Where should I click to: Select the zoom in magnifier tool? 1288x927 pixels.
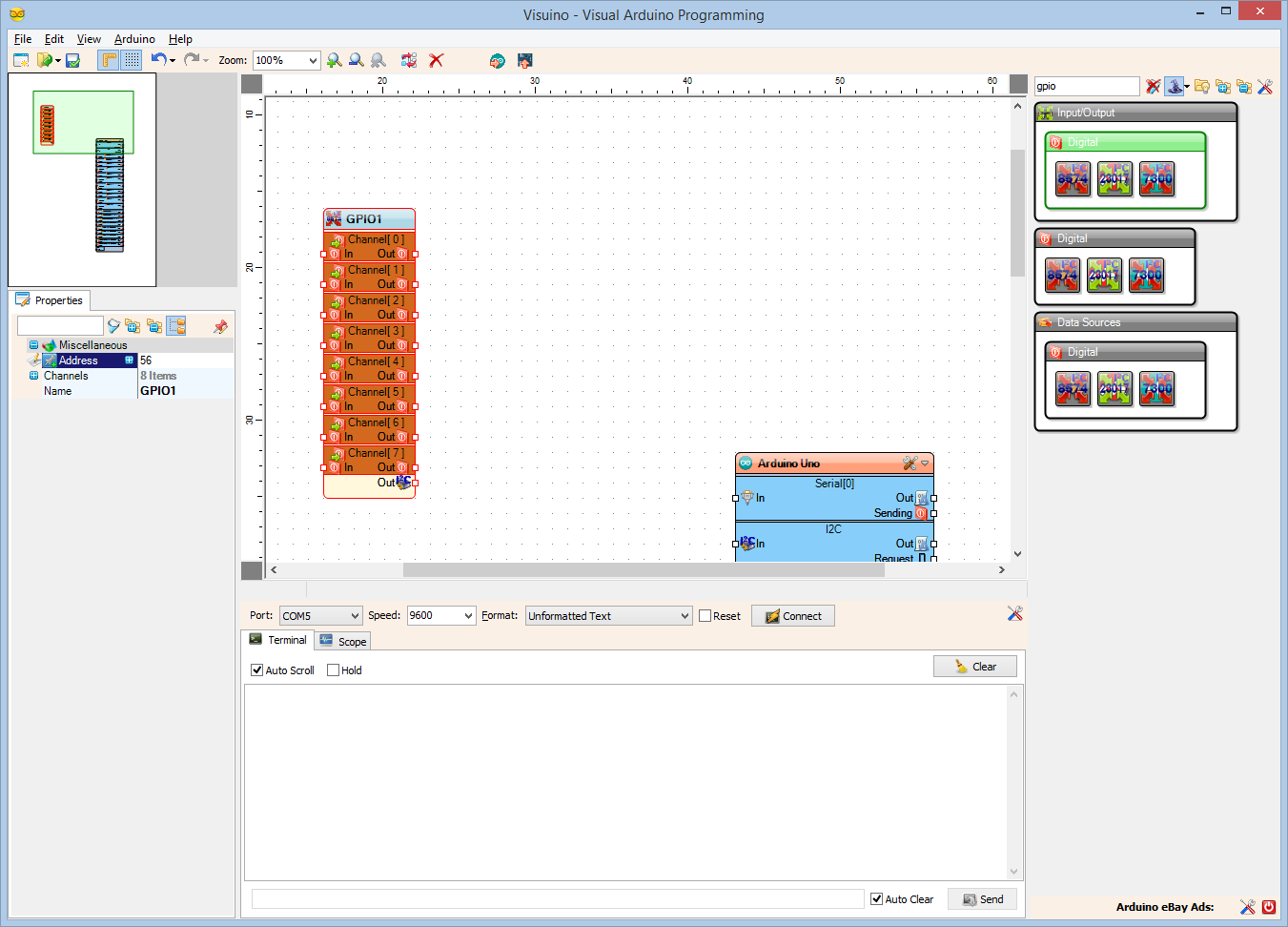pyautogui.click(x=334, y=60)
